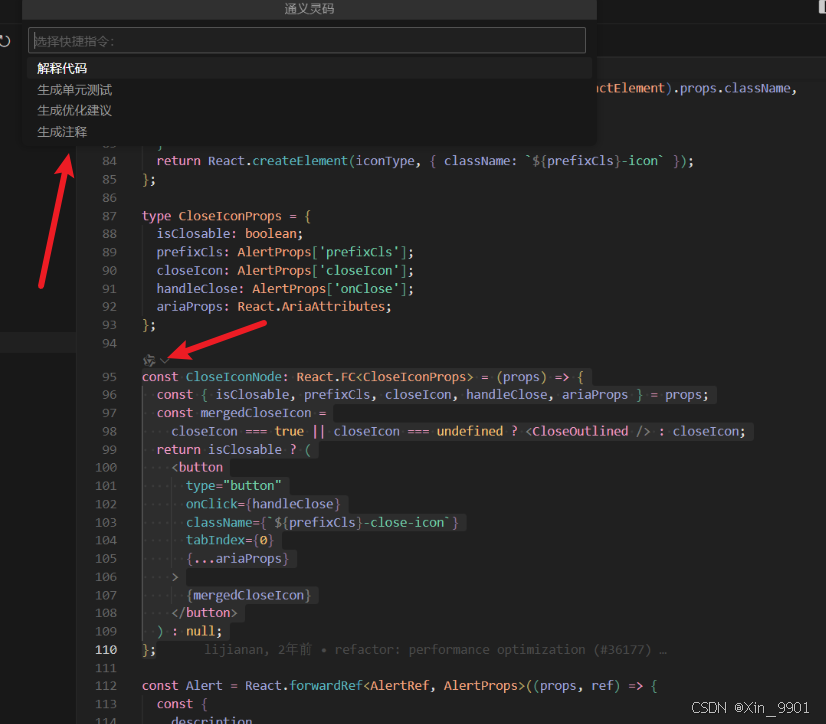The width and height of the screenshot is (826, 724).
Task: Click 'CloseIconProps' type name on line 87
Action: [x=230, y=216]
